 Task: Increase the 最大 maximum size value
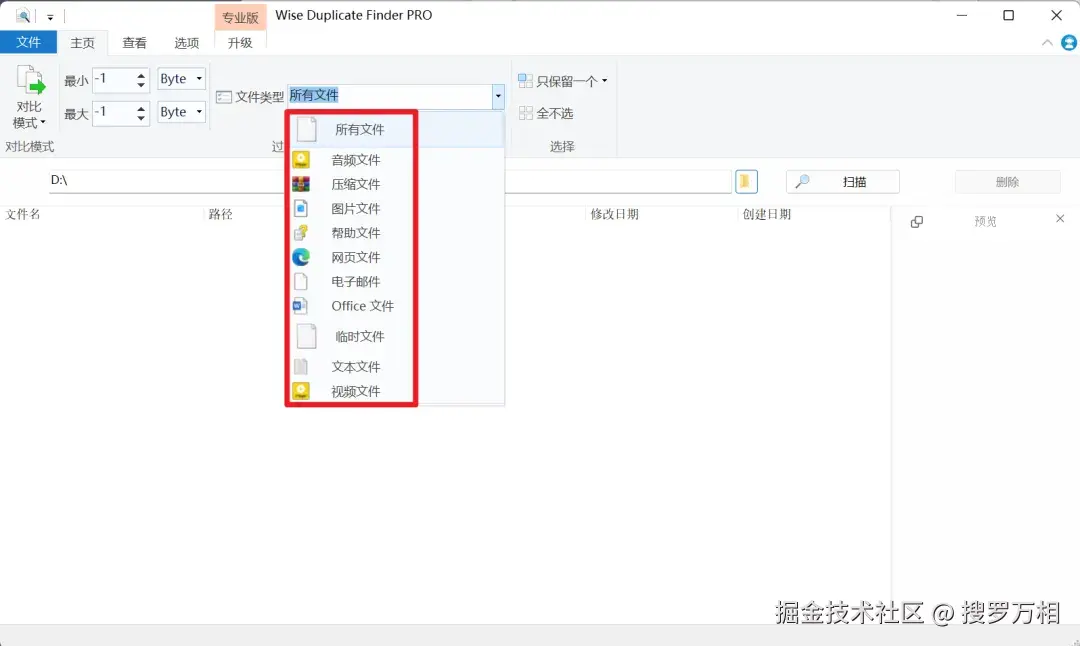click(x=141, y=107)
